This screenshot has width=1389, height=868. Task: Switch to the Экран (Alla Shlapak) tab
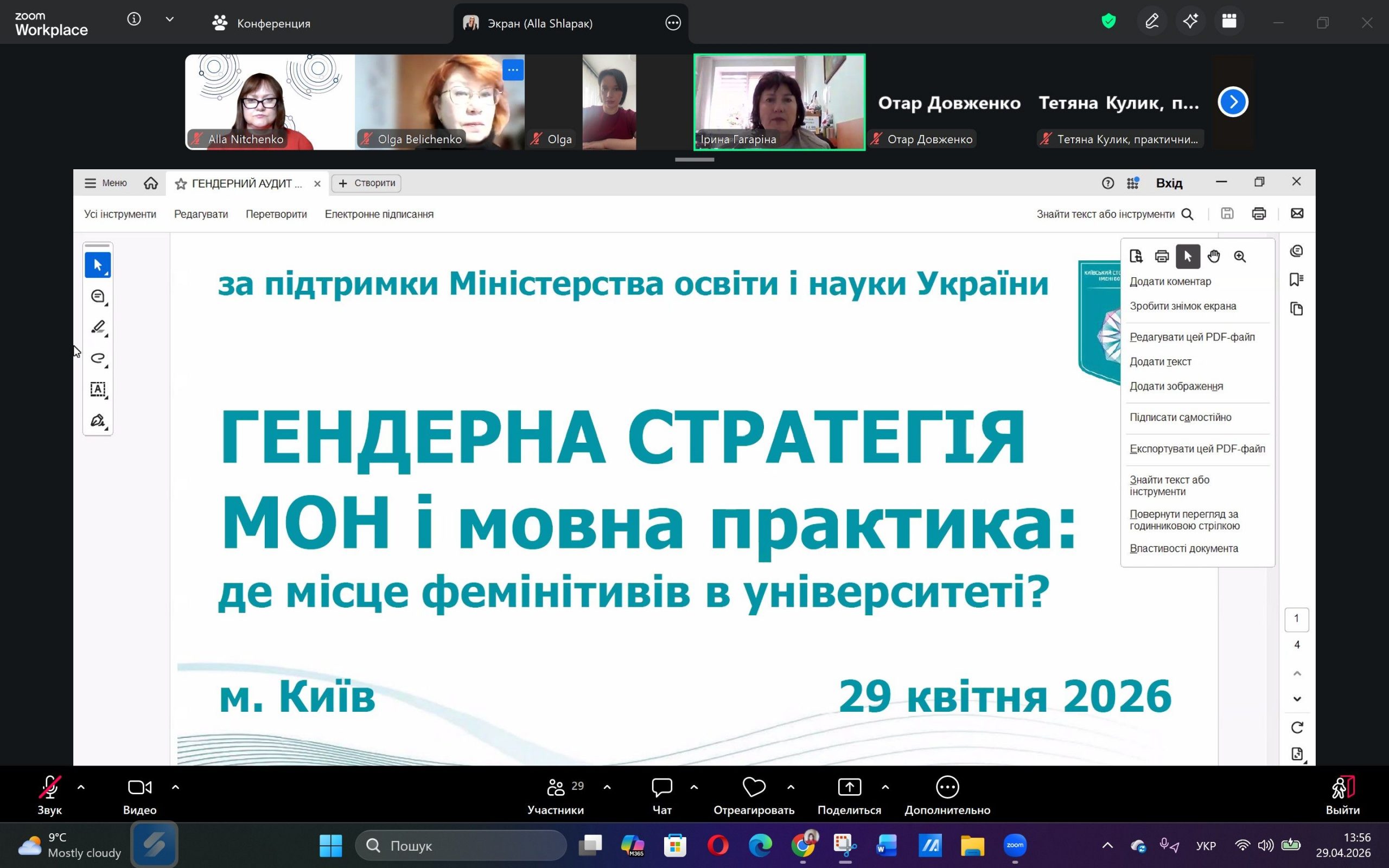pos(539,23)
